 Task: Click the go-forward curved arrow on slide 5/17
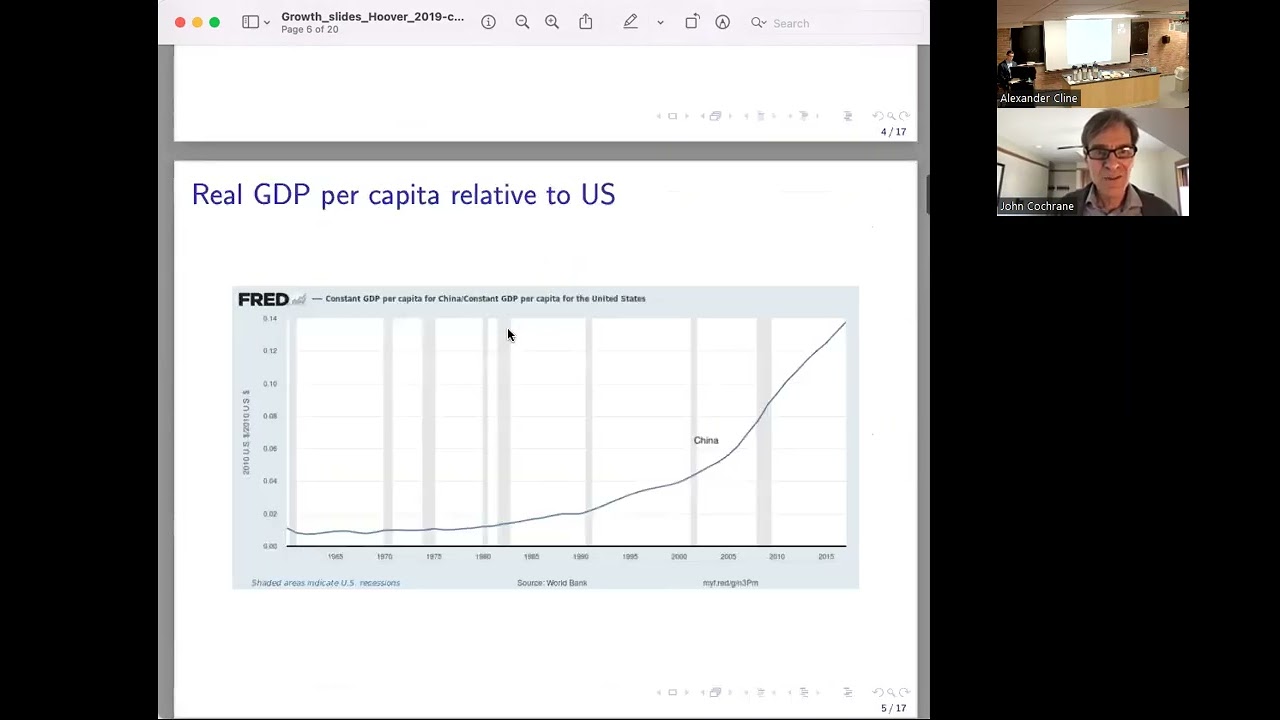904,692
